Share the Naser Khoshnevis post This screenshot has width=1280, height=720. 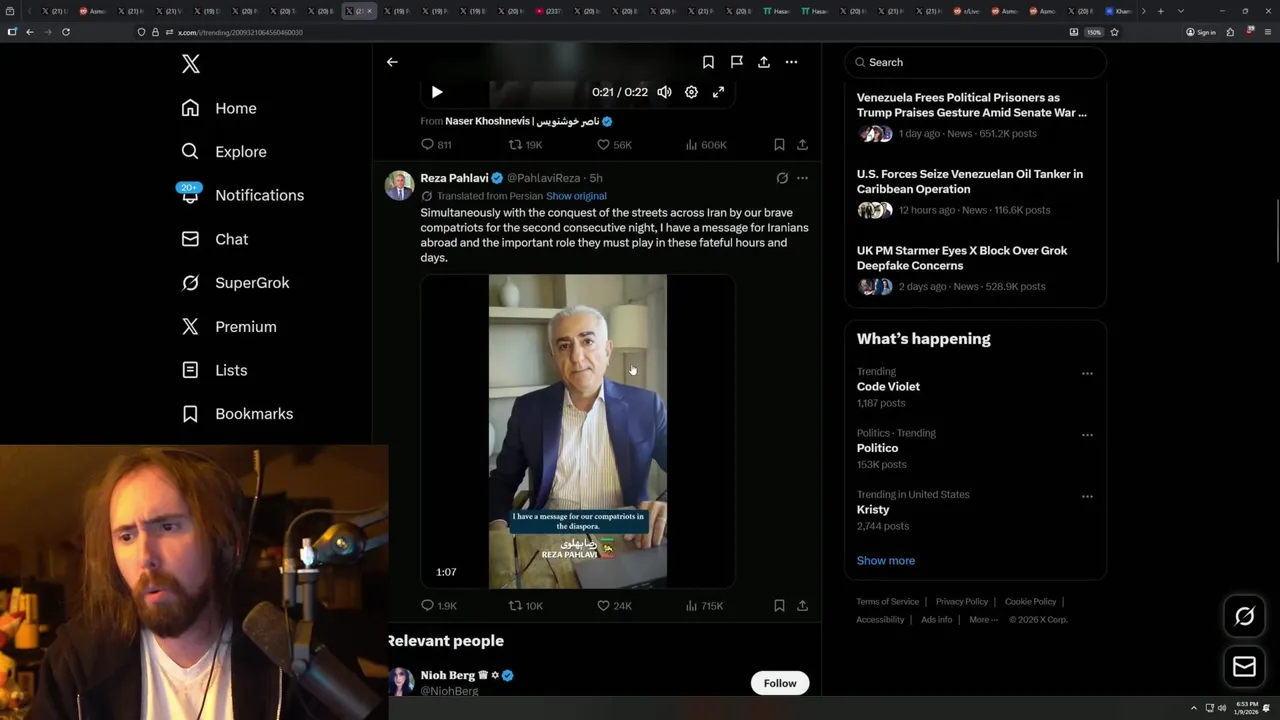[802, 145]
